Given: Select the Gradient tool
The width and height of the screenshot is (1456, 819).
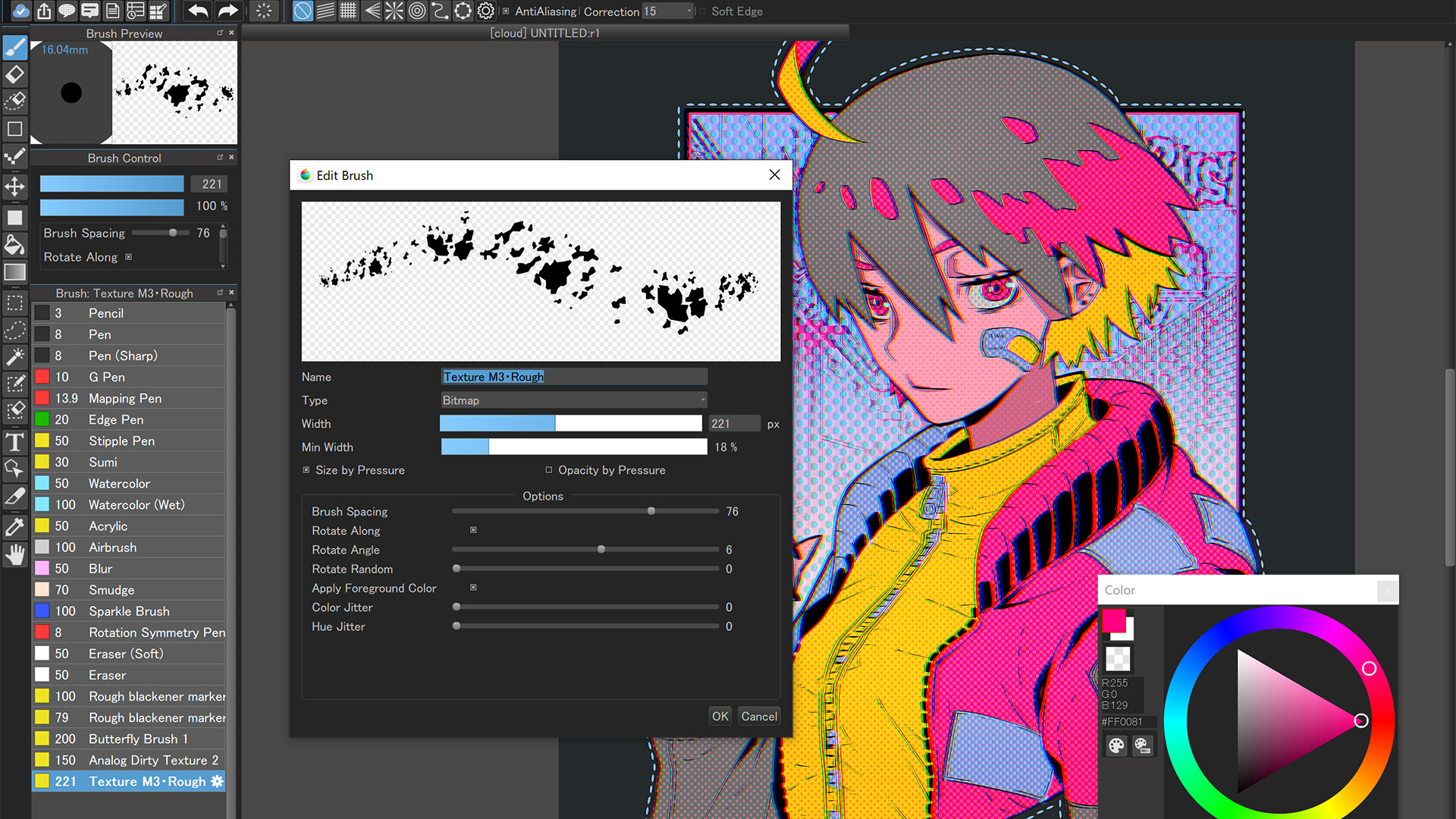Looking at the screenshot, I should point(15,272).
